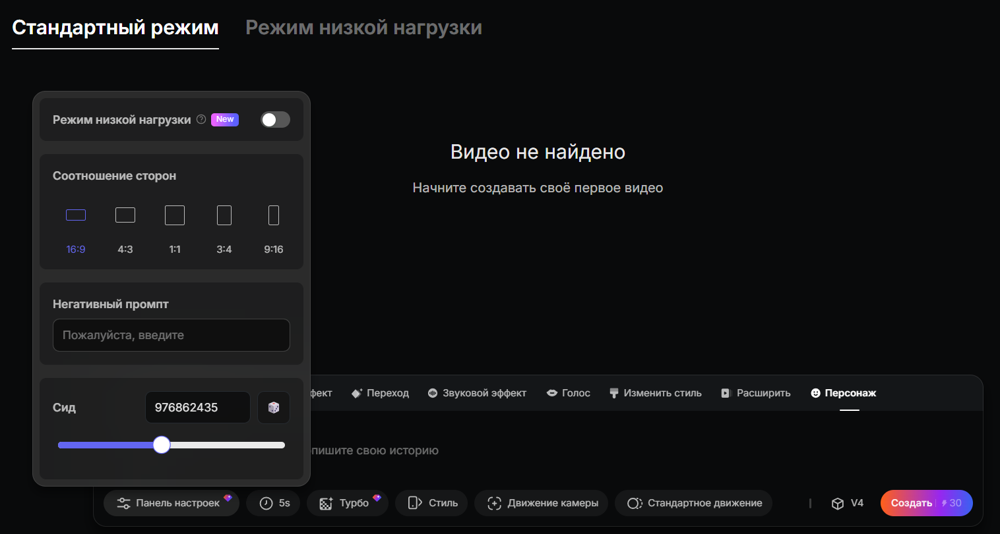Choose the 1:1 square aspect ratio
Screen dimensions: 1000x534
pos(175,215)
